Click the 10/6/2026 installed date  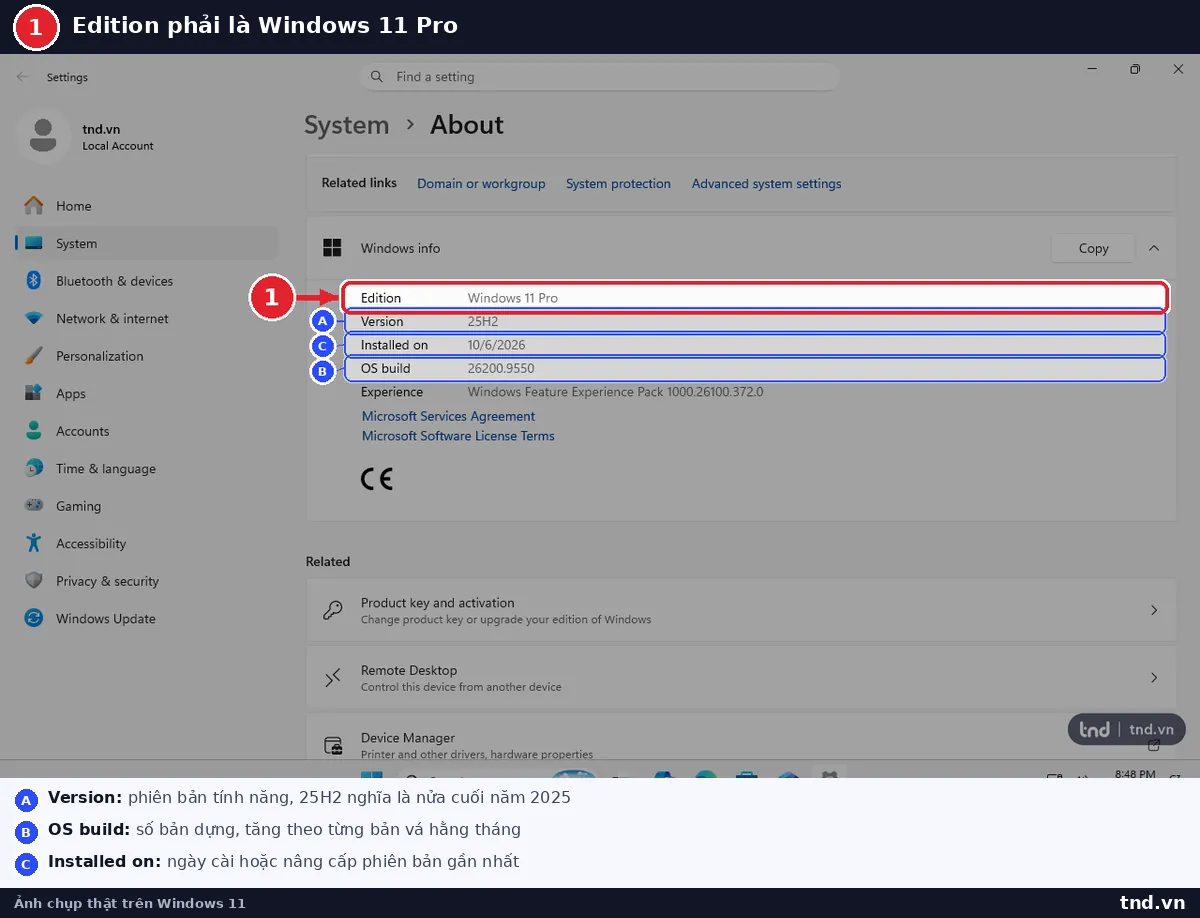click(x=496, y=345)
